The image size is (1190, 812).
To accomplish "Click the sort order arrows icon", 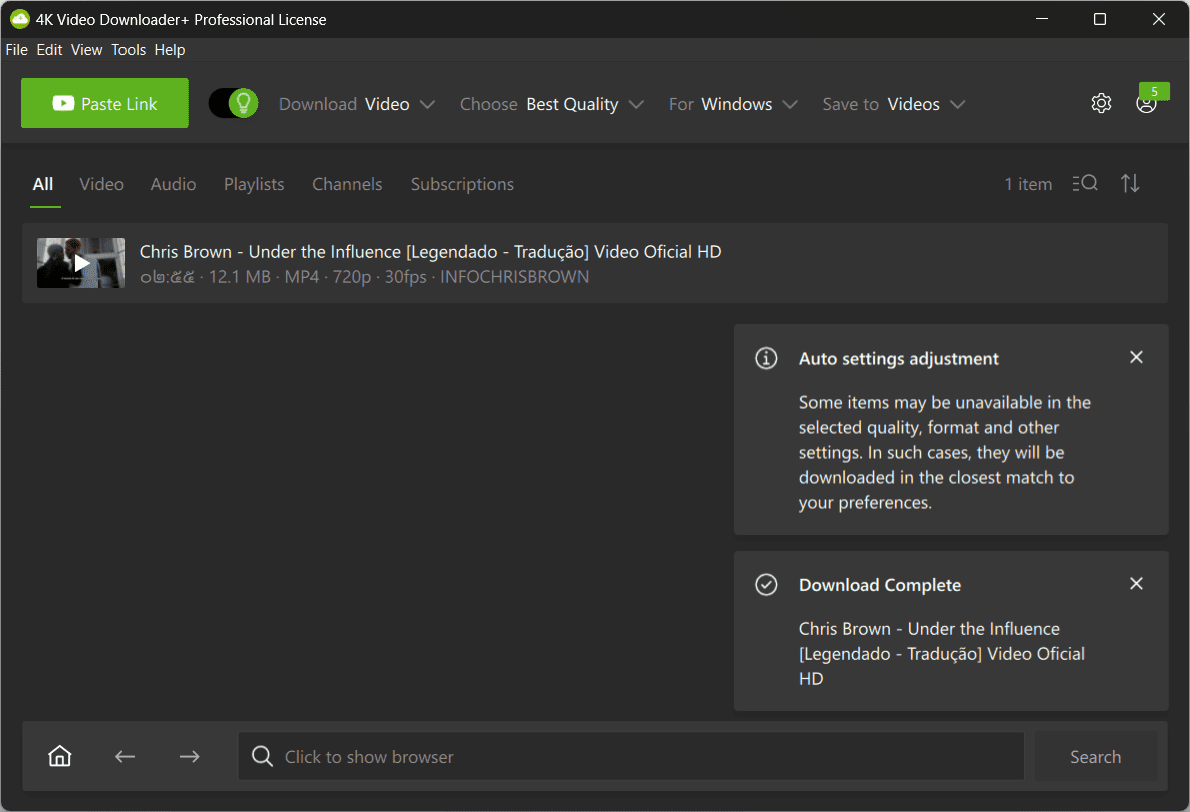I will pos(1130,183).
